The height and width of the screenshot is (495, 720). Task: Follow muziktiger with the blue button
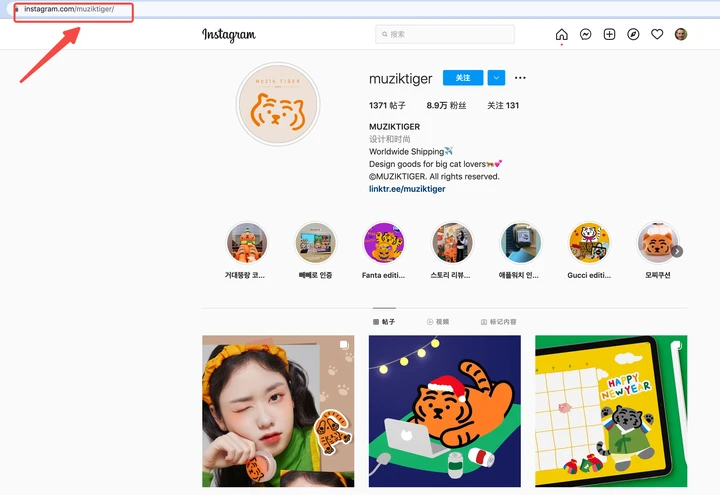click(463, 78)
